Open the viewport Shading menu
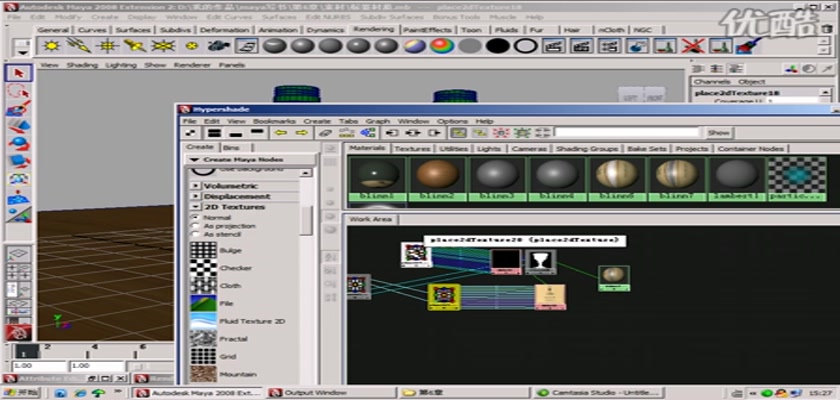840x400 pixels. point(82,65)
